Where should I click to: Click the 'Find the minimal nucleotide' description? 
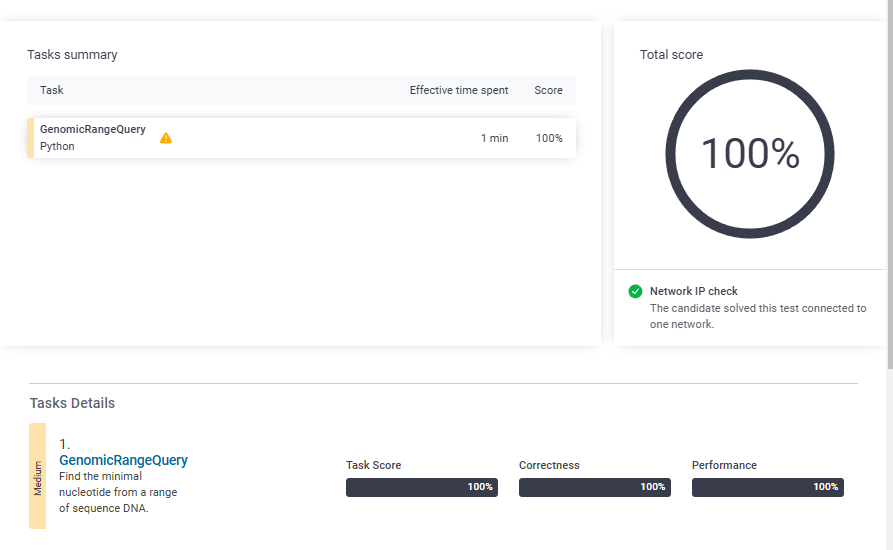tap(118, 492)
